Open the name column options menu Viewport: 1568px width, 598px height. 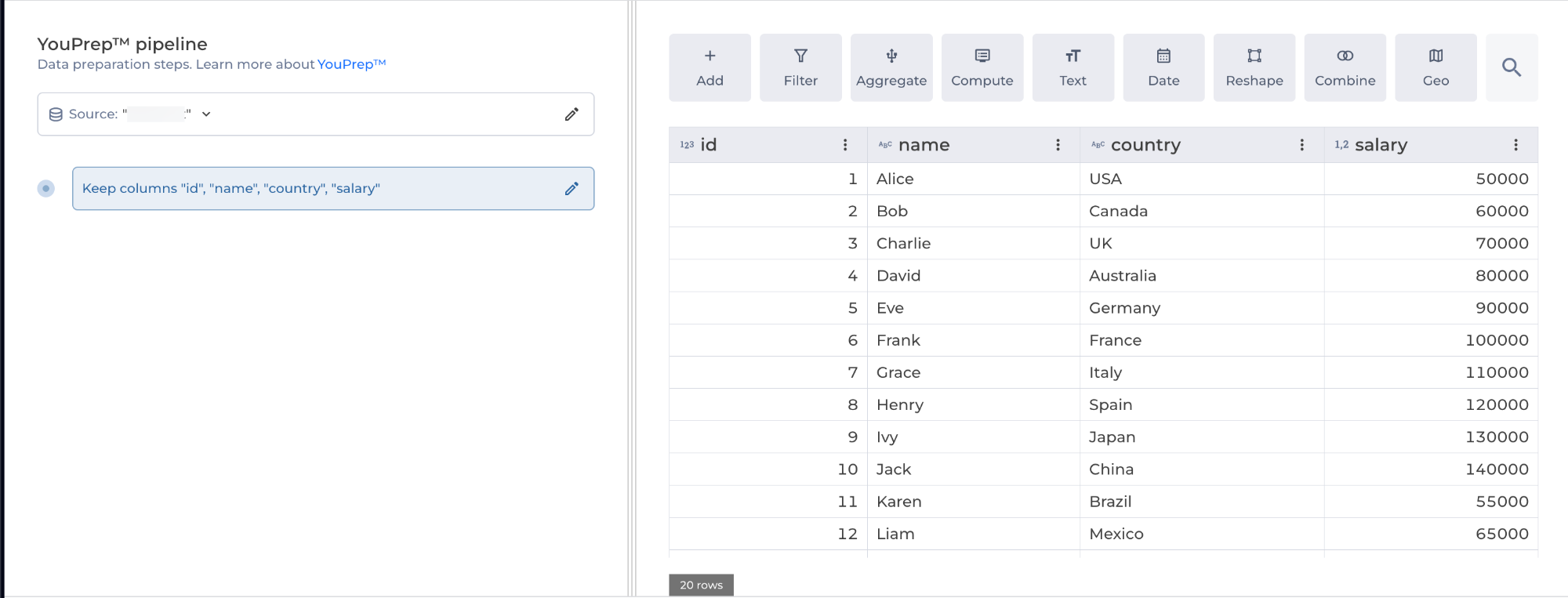tap(1058, 145)
